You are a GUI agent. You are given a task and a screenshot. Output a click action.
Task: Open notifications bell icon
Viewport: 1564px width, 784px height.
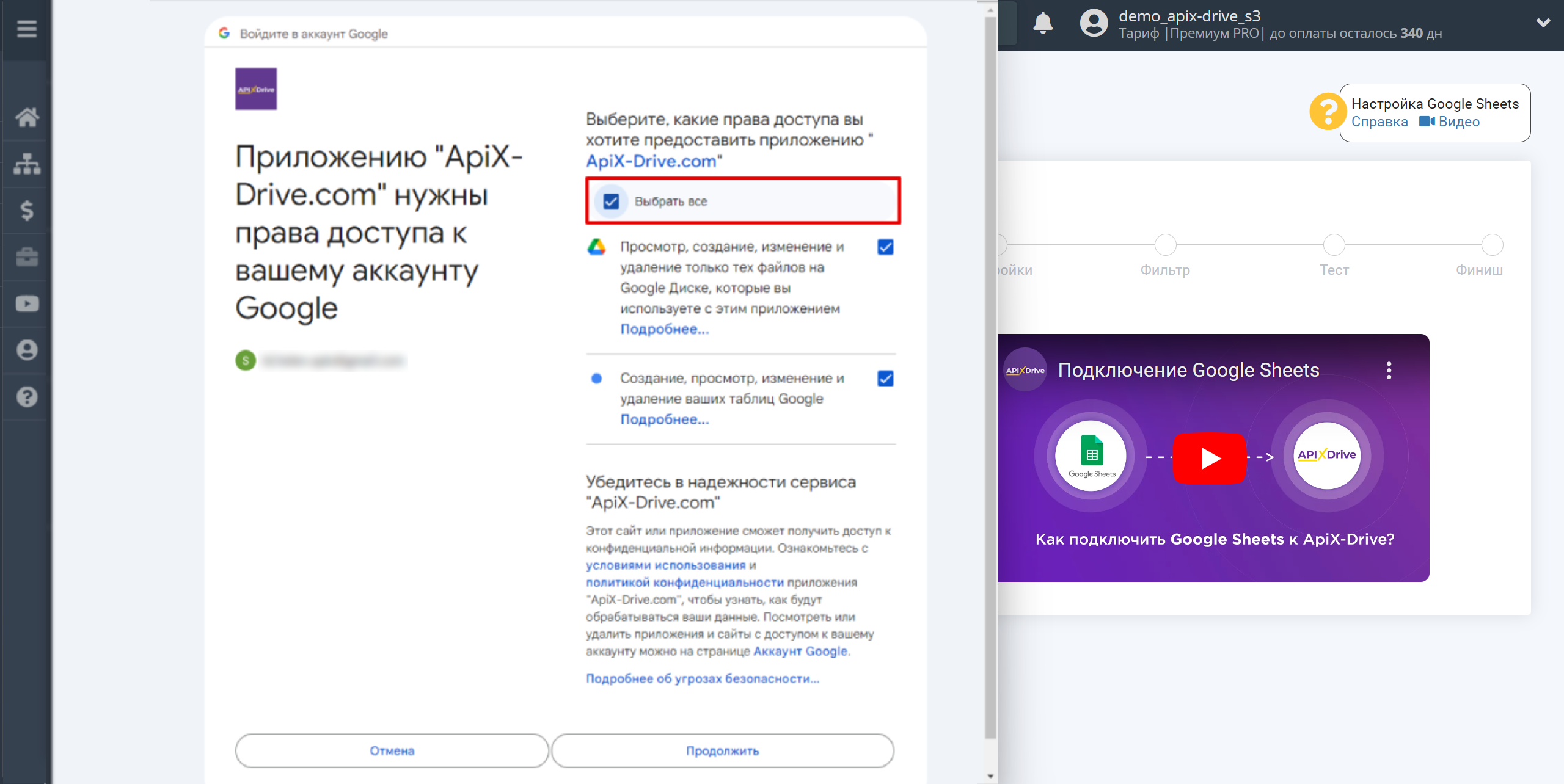coord(1043,23)
